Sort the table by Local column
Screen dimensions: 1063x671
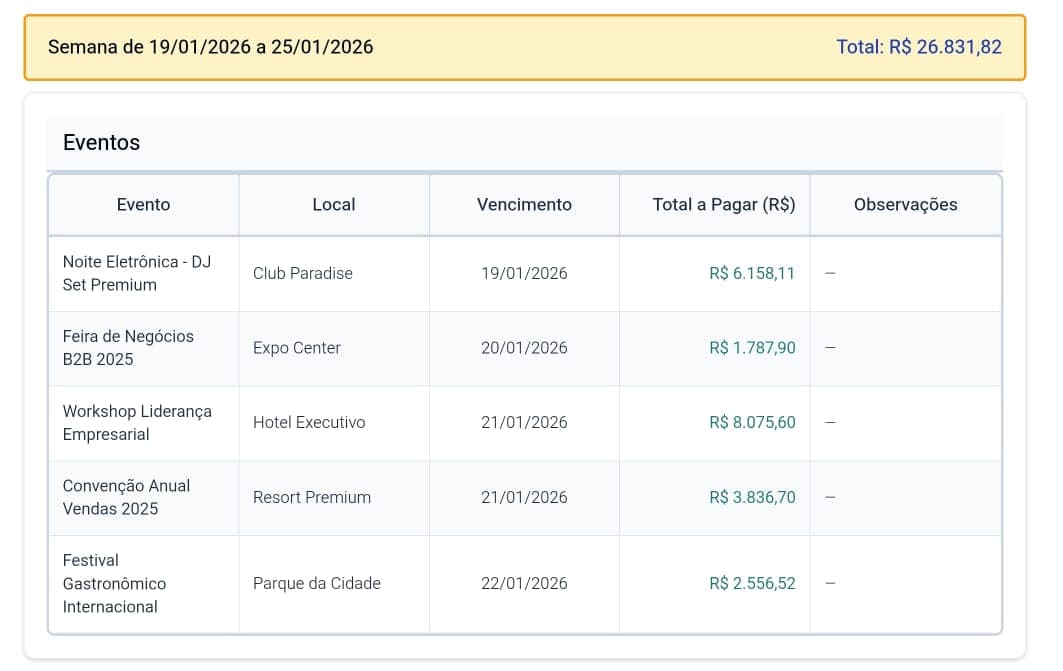333,204
